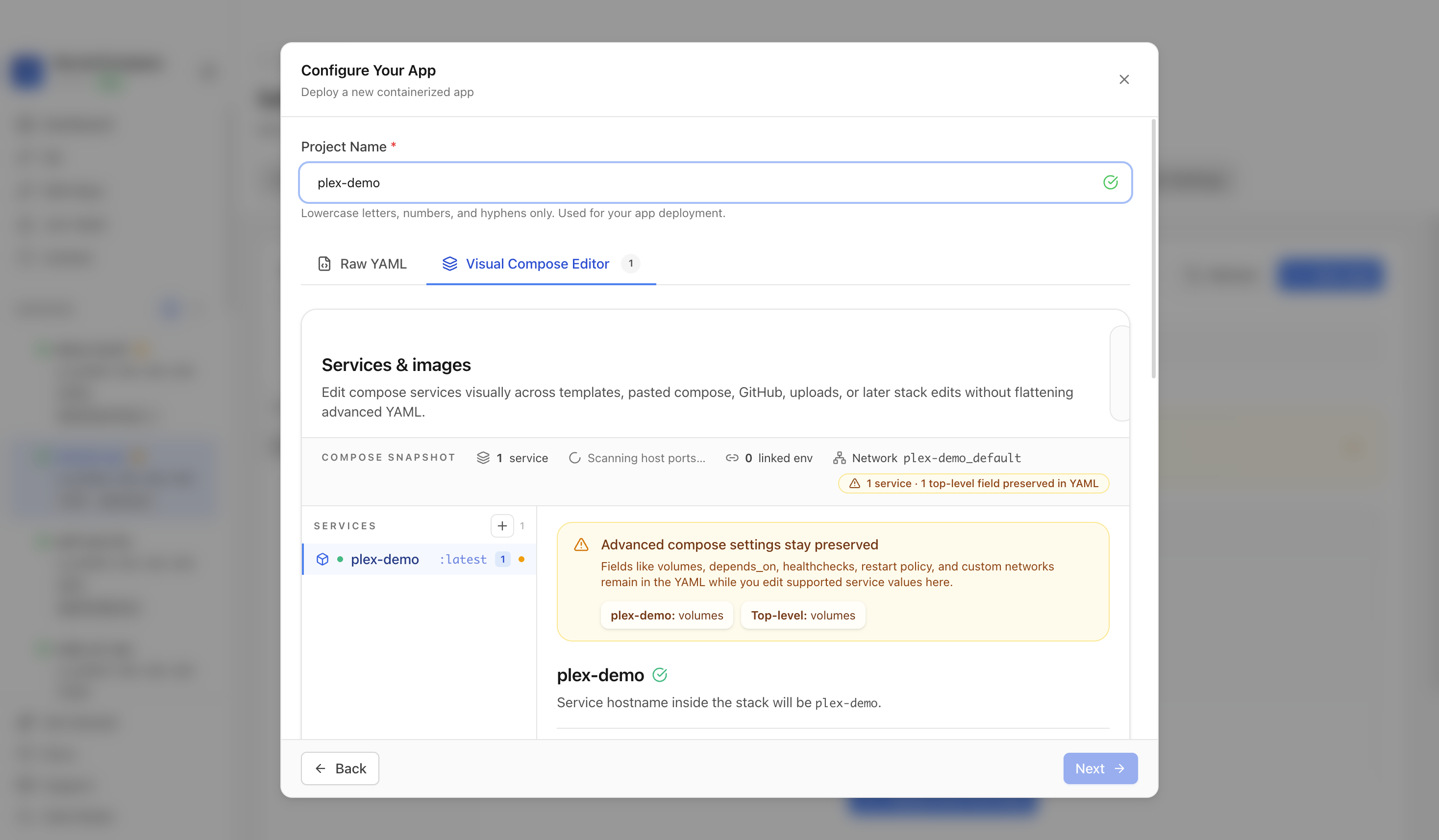
Task: Click the green check next to plex-demo heading
Action: (x=660, y=675)
